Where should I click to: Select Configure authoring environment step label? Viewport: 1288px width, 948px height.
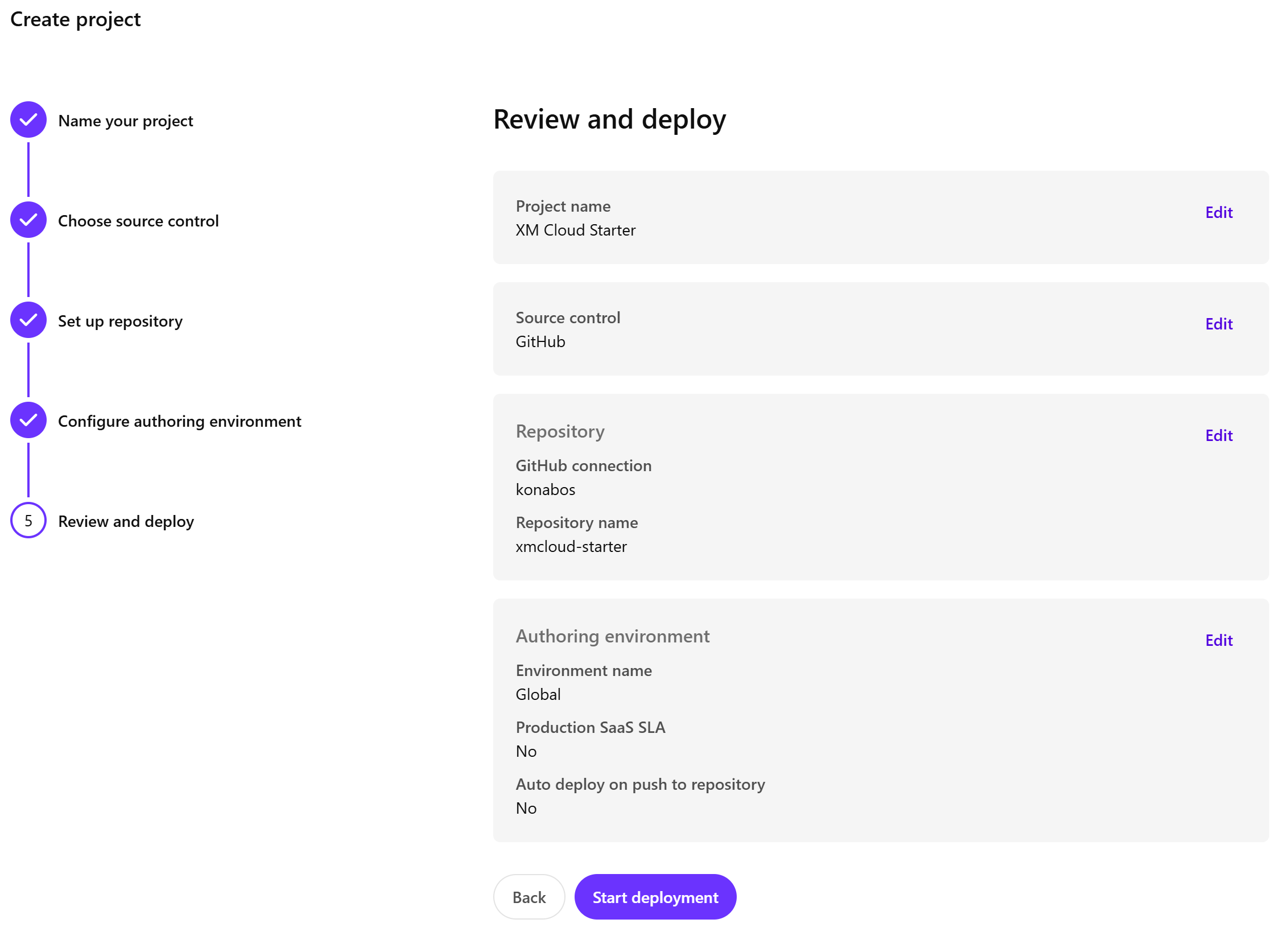[180, 422]
